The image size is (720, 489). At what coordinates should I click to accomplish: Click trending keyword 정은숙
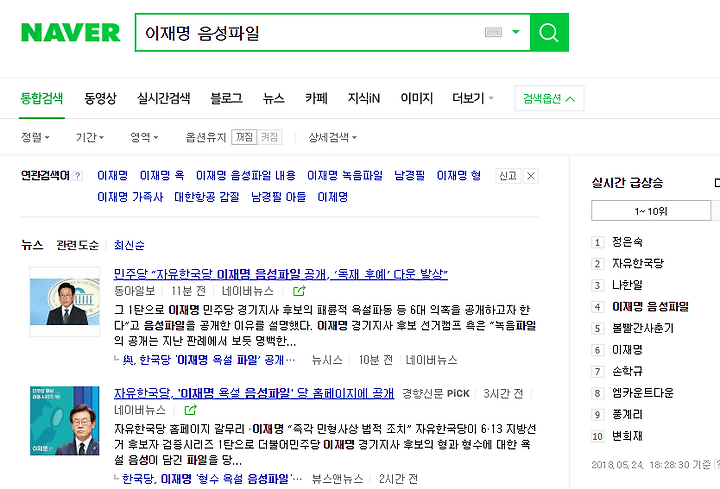(x=627, y=242)
